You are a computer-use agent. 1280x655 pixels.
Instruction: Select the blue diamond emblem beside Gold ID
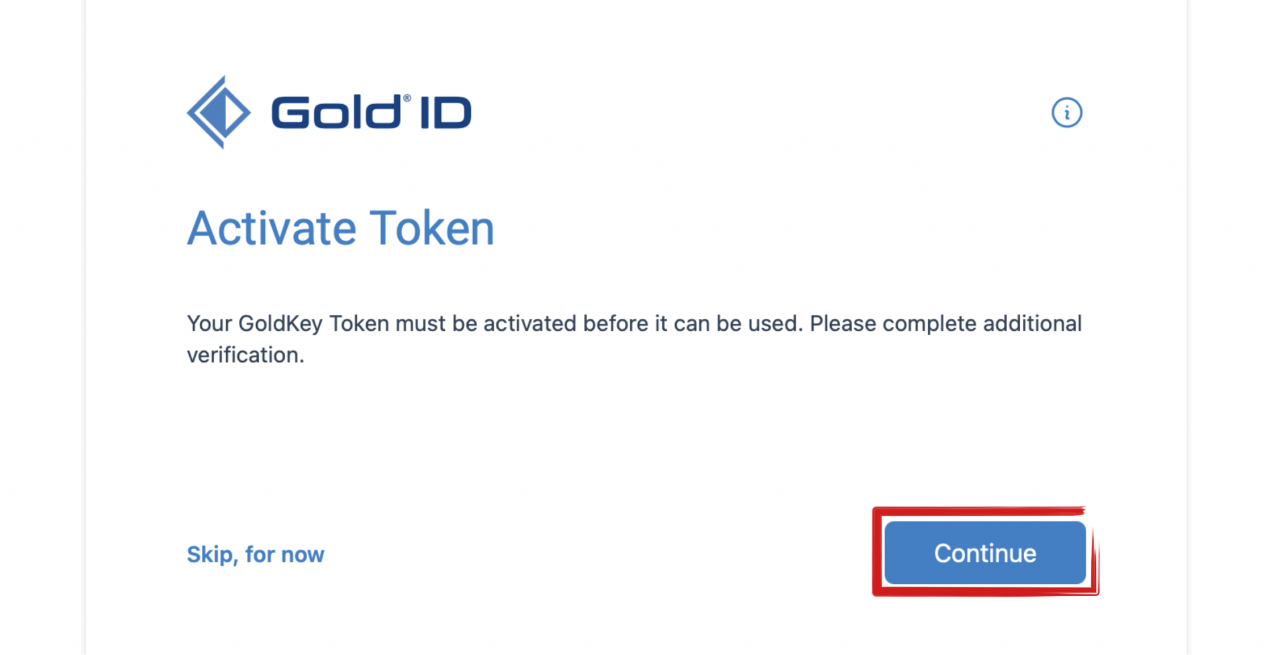[219, 112]
